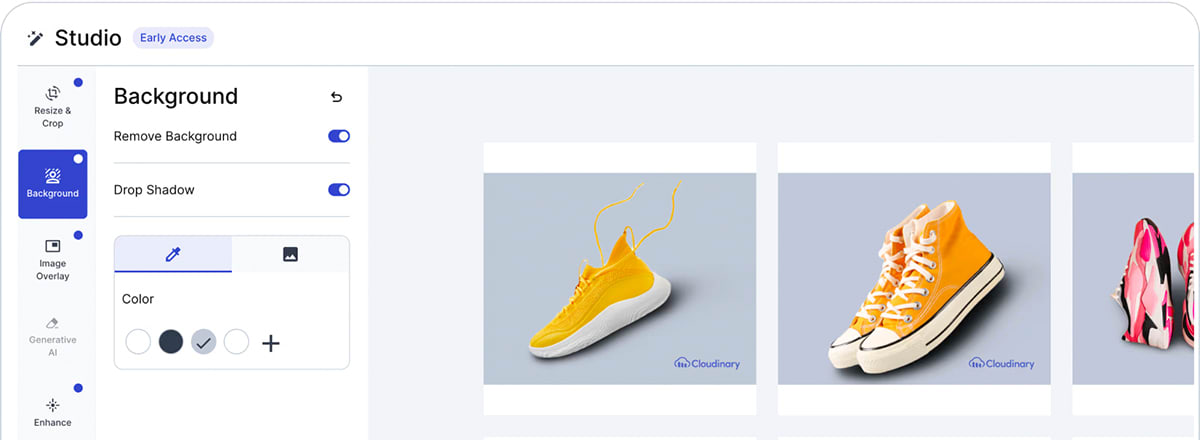Click the Early Access badge
The image size is (1200, 440).
tap(173, 38)
